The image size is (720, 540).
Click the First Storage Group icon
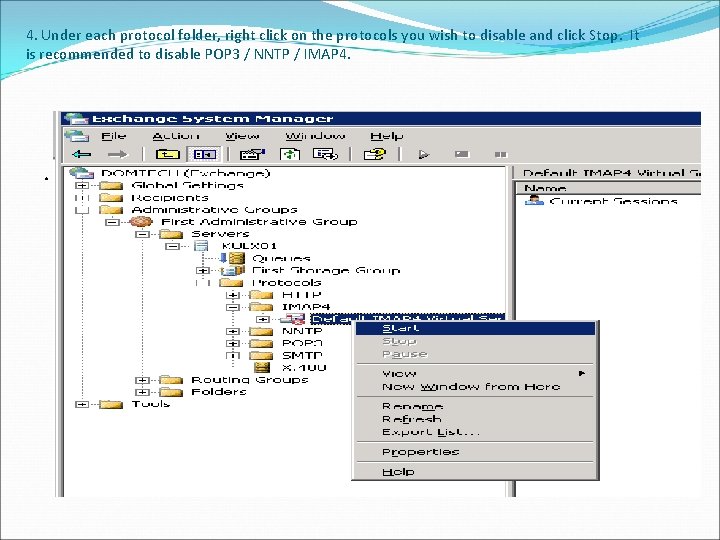(233, 270)
